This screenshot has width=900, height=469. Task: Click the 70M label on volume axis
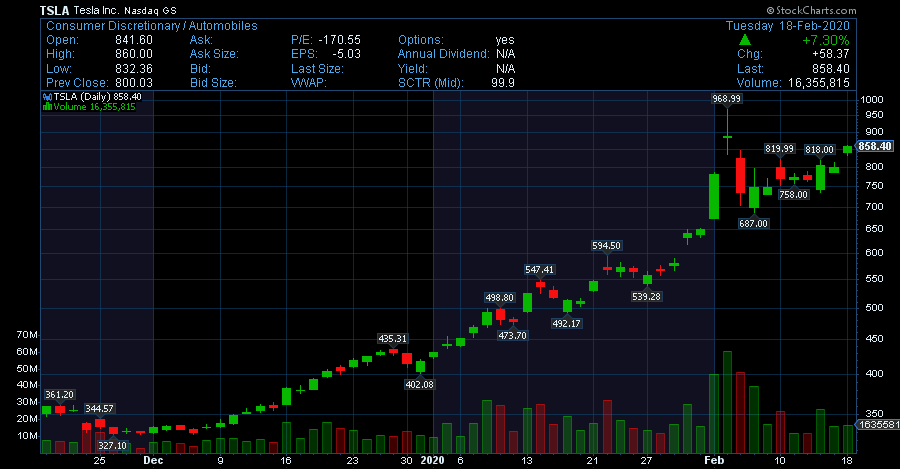27,335
